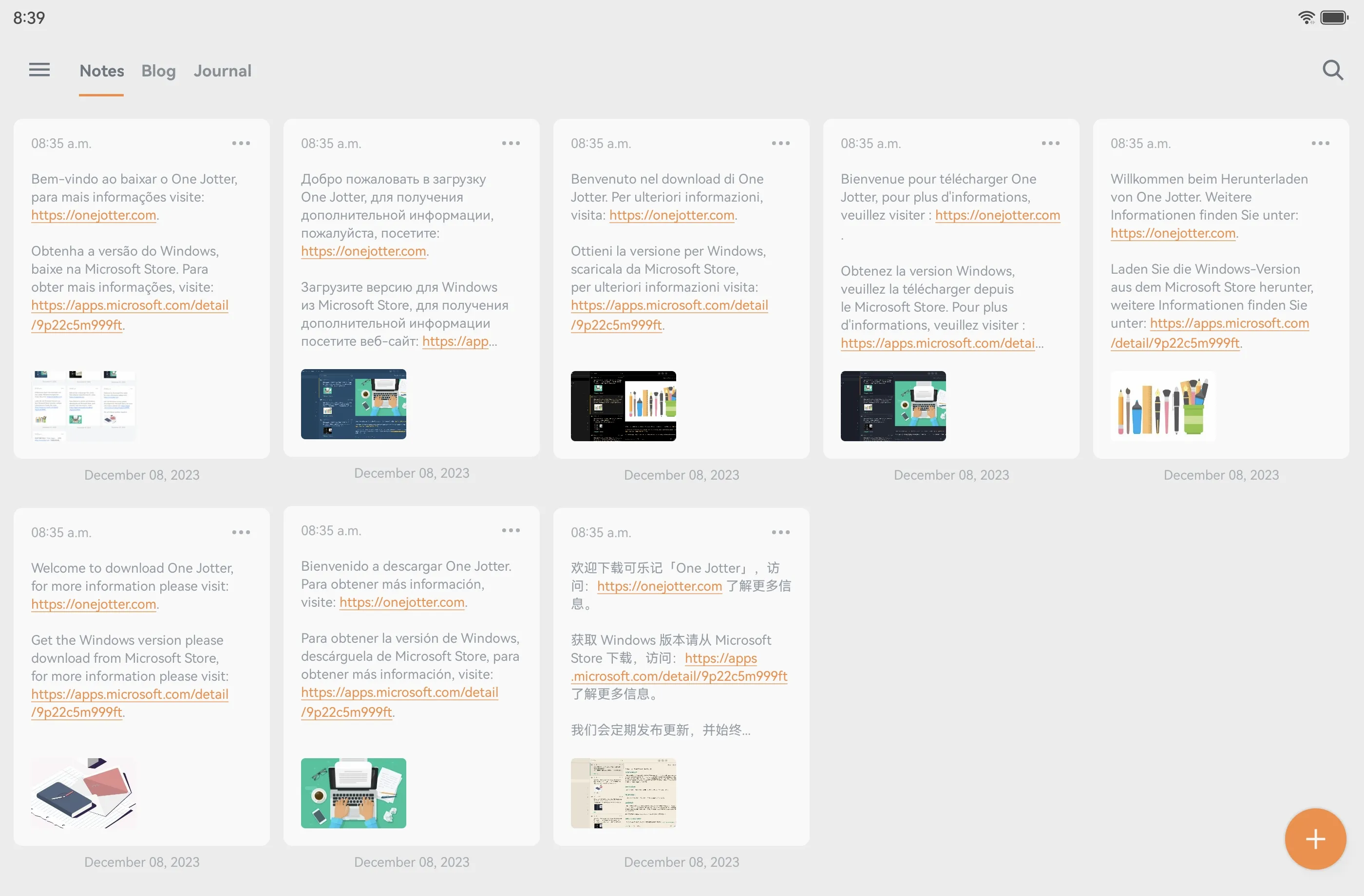The image size is (1364, 896).
Task: Open laptop image thumbnail in Russian note
Action: [353, 405]
